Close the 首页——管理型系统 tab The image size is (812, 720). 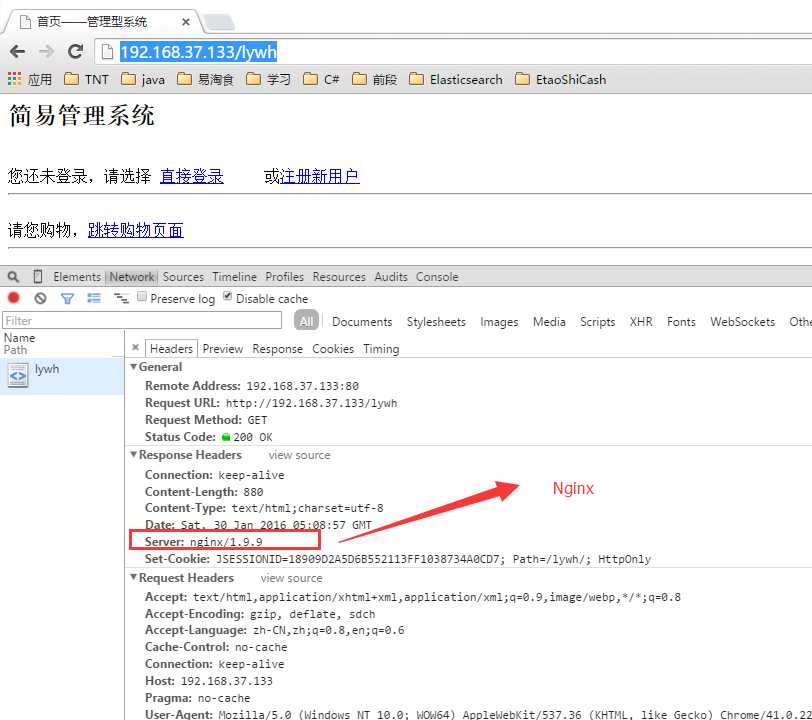click(186, 22)
